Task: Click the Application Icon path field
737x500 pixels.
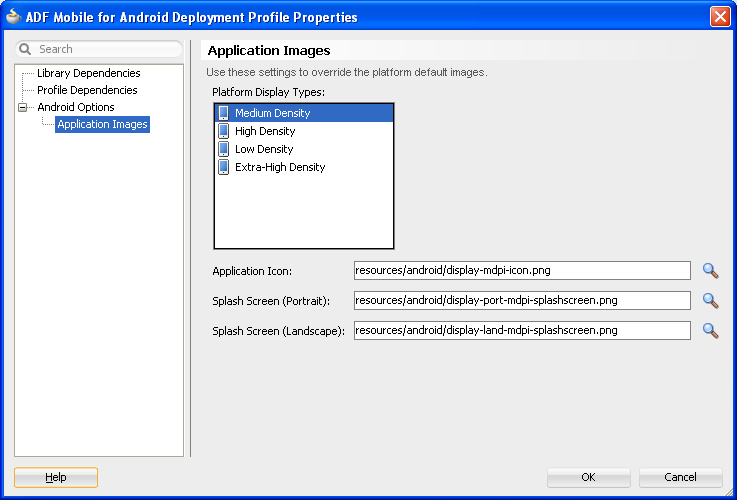Action: pyautogui.click(x=522, y=271)
